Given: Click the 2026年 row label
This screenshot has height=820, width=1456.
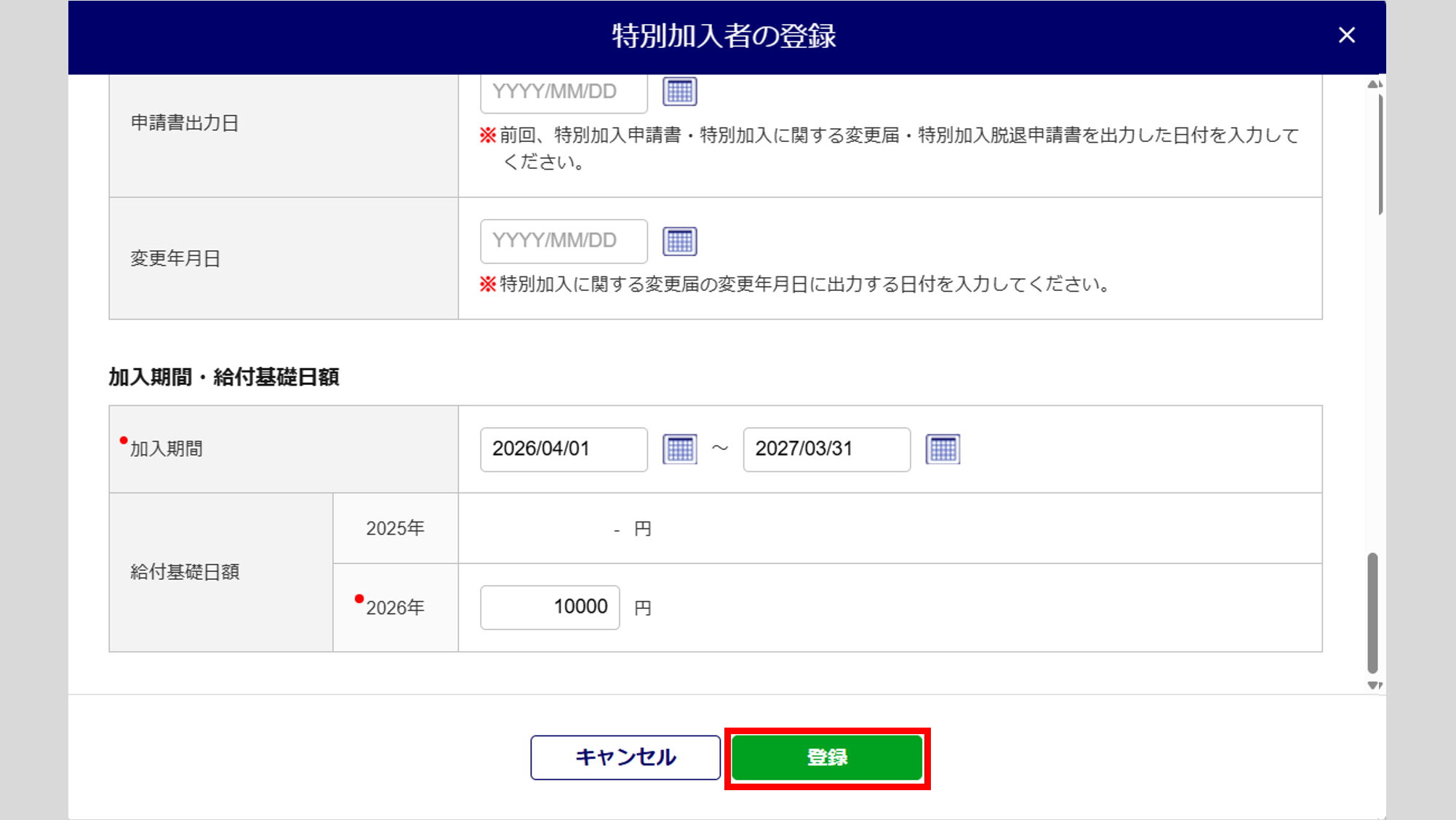Looking at the screenshot, I should point(395,608).
